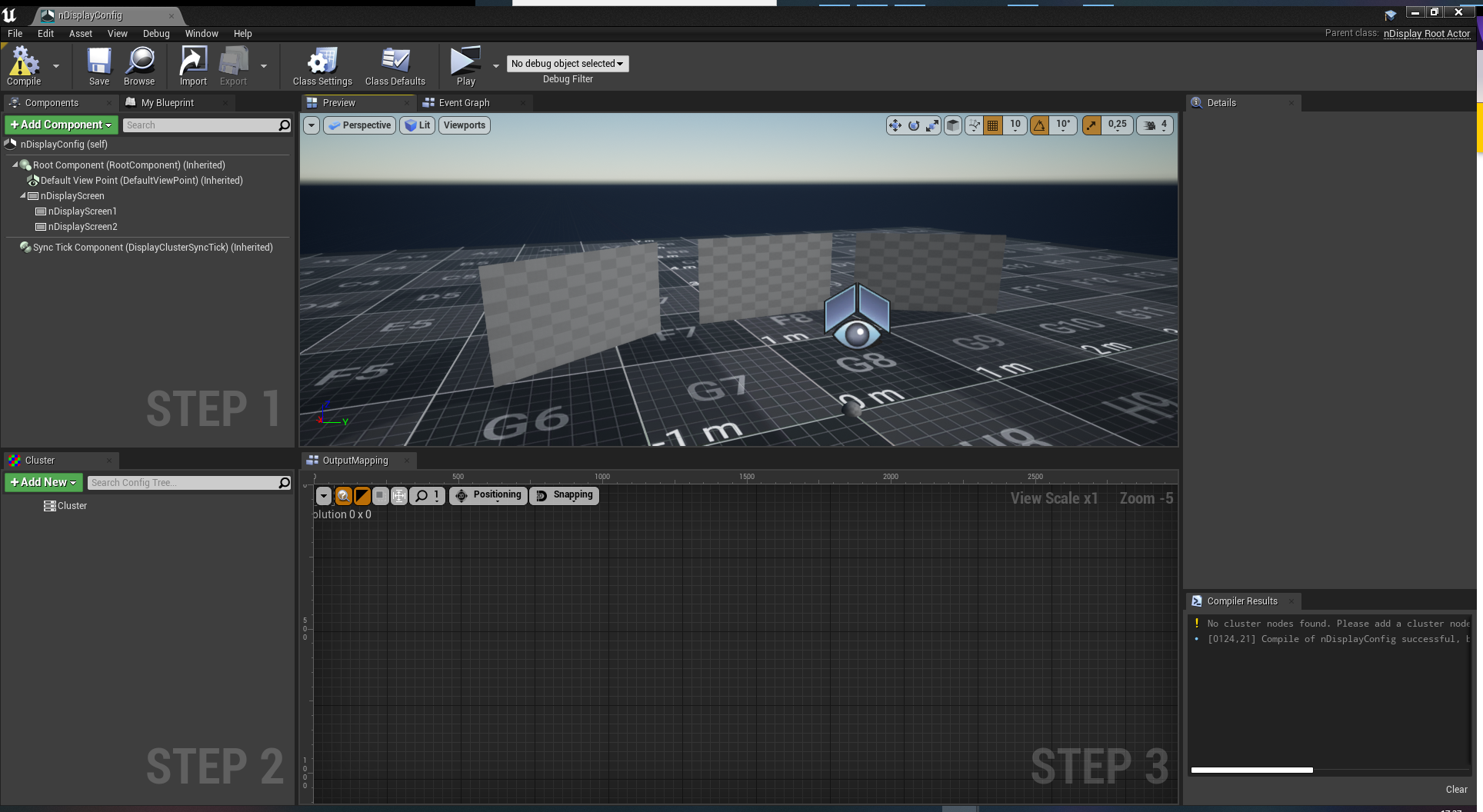Click the nDisplayConfig (self) icon
The image size is (1483, 812).
[11, 144]
